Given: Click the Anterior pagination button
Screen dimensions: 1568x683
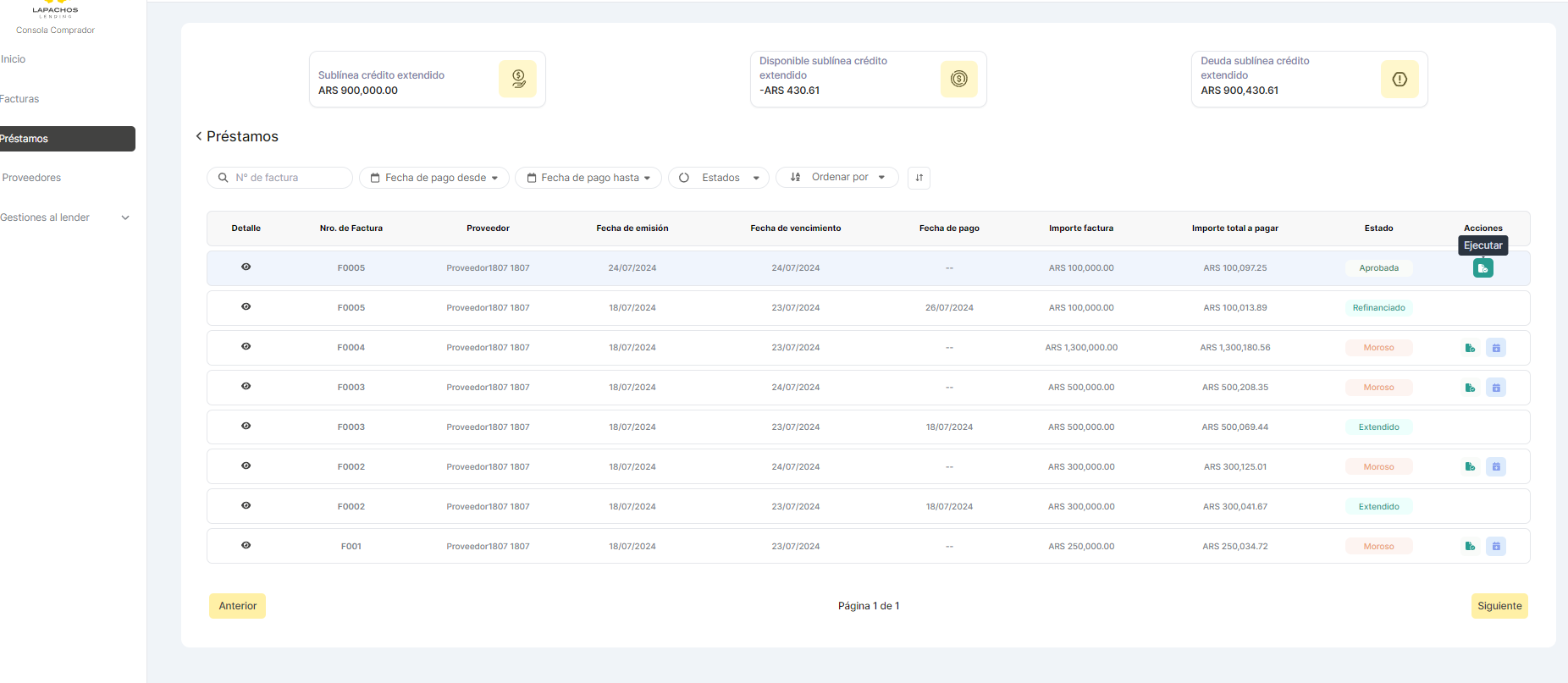Looking at the screenshot, I should (x=237, y=606).
